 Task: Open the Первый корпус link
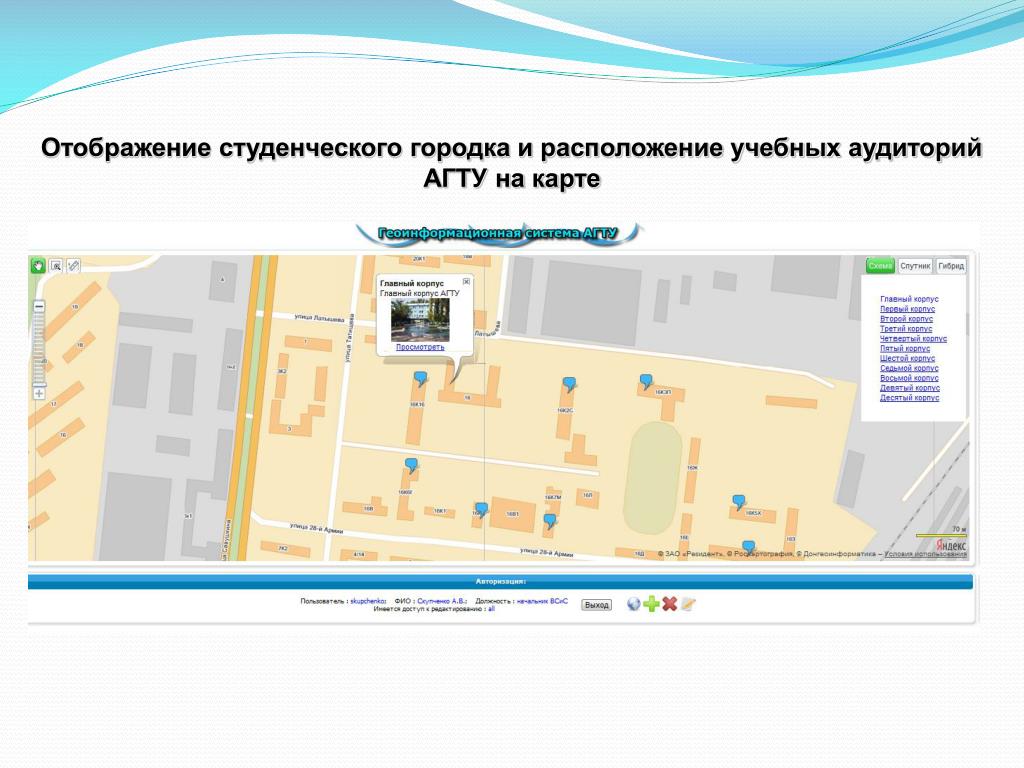pos(907,309)
